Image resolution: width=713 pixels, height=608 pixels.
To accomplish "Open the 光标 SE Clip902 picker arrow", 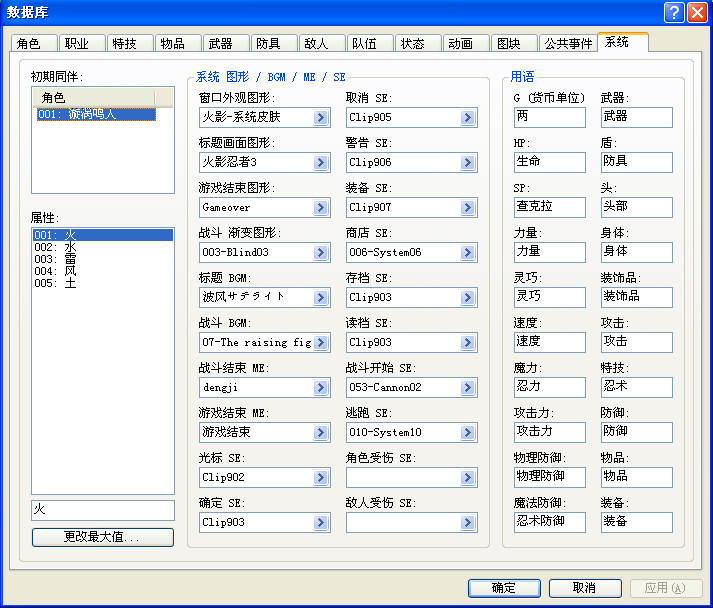I will pyautogui.click(x=321, y=477).
